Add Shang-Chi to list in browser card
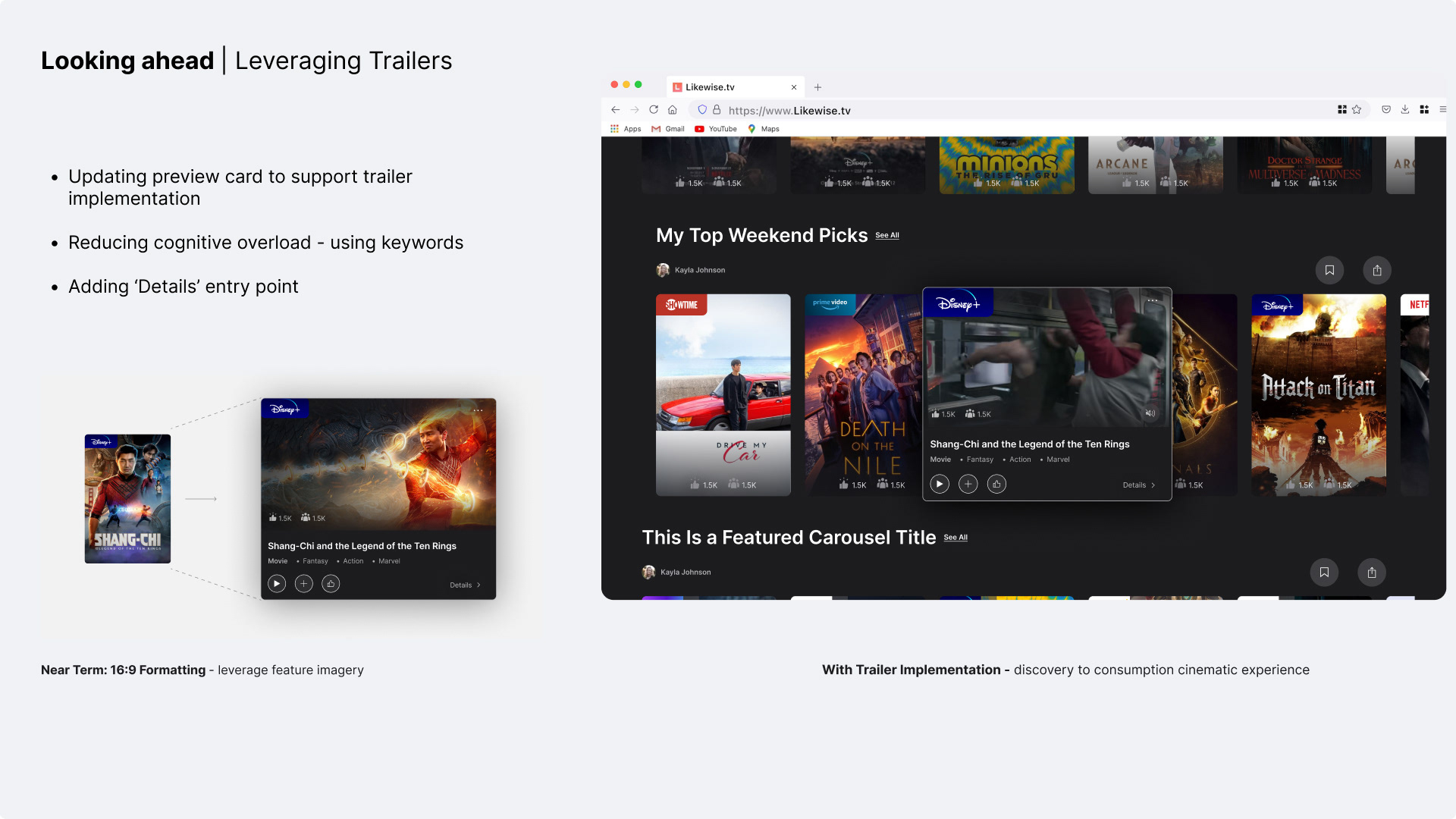 (968, 484)
